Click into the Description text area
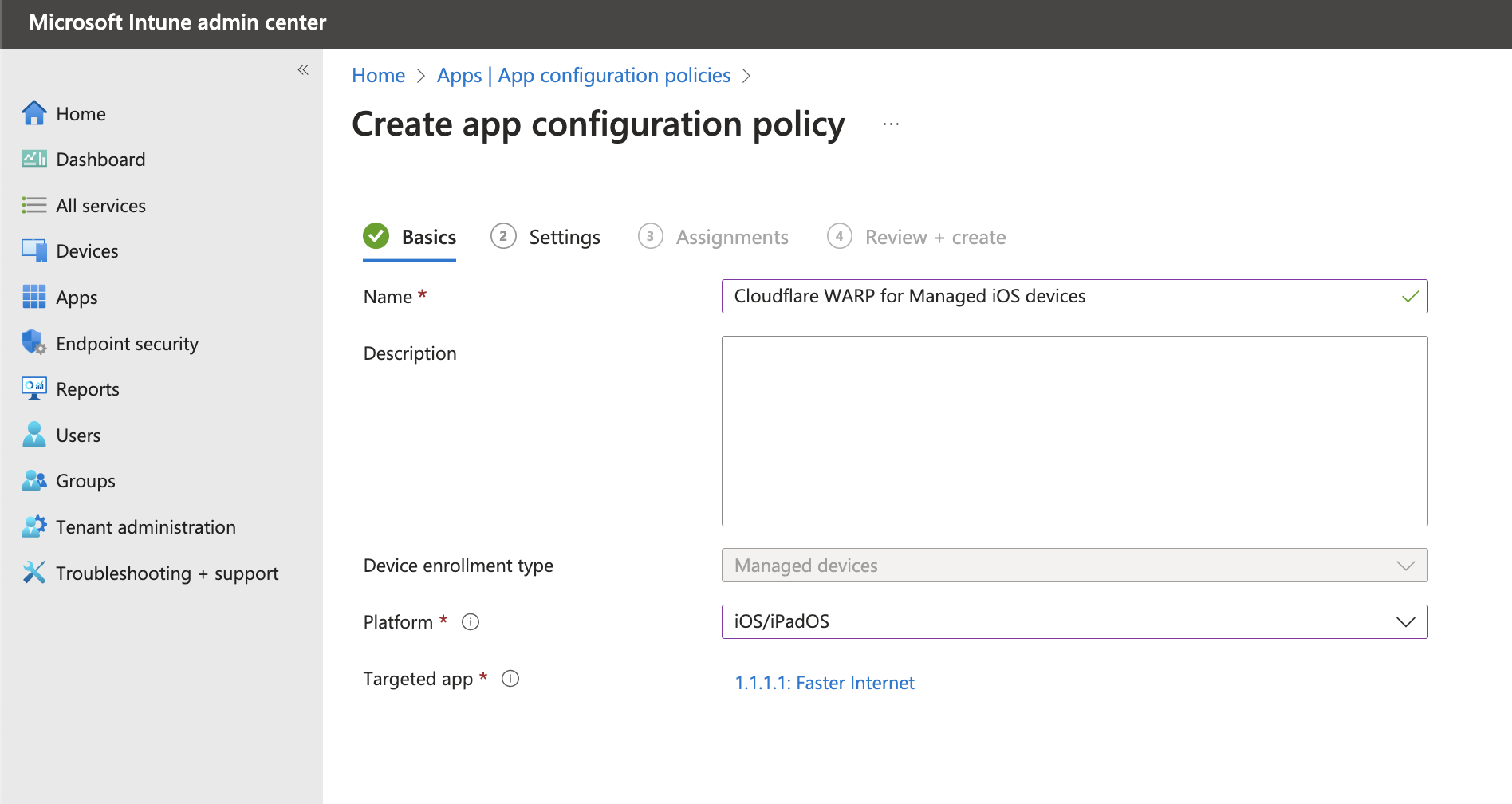Screen dimensions: 1512x804 click(x=1074, y=431)
